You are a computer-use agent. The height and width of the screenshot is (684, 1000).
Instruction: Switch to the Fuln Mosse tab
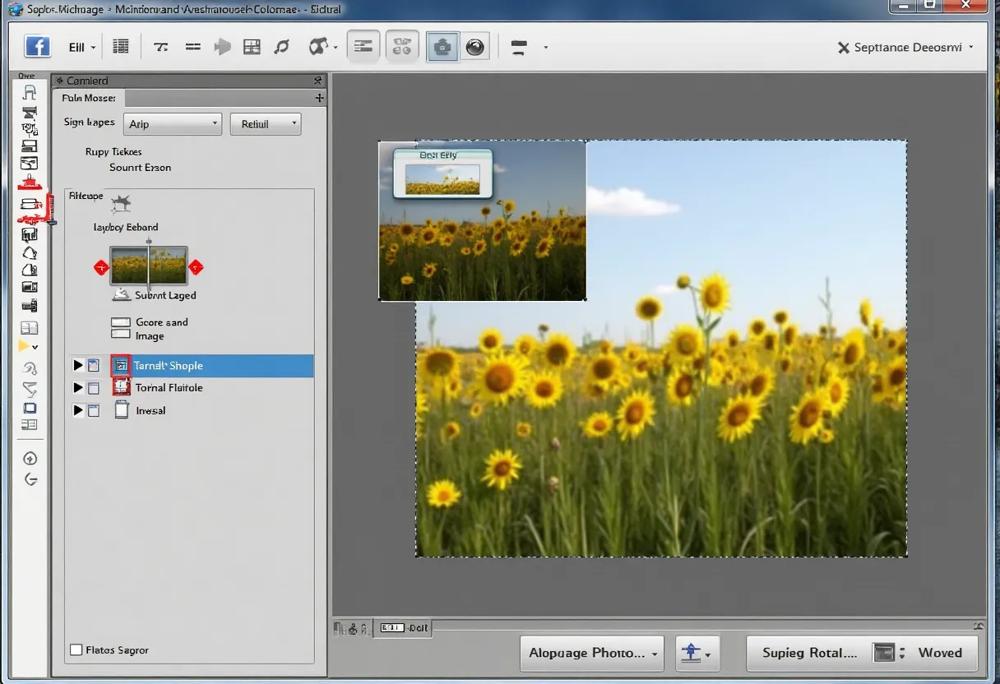click(x=89, y=98)
